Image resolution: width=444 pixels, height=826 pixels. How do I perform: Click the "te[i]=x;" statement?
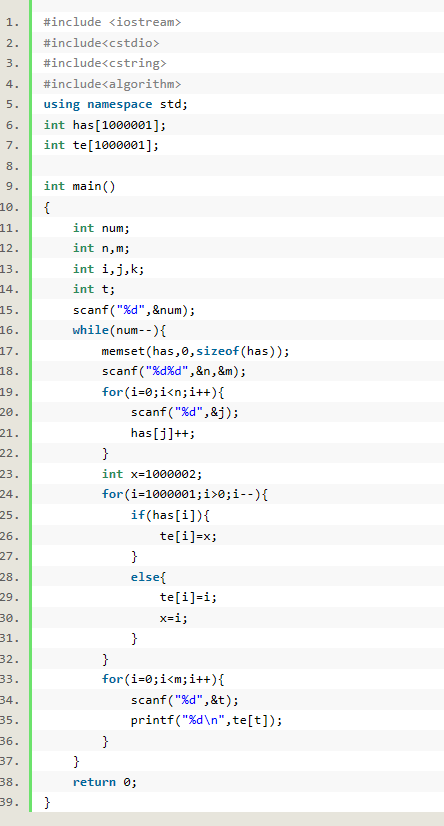click(x=189, y=536)
